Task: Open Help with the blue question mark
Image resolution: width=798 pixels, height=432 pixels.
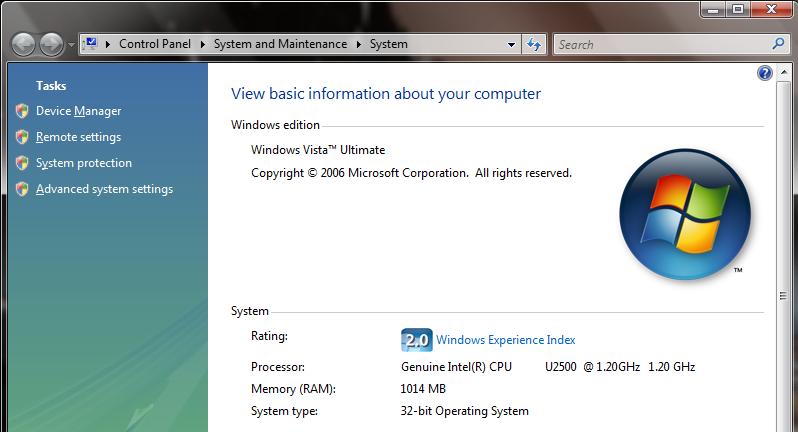Action: [x=764, y=73]
